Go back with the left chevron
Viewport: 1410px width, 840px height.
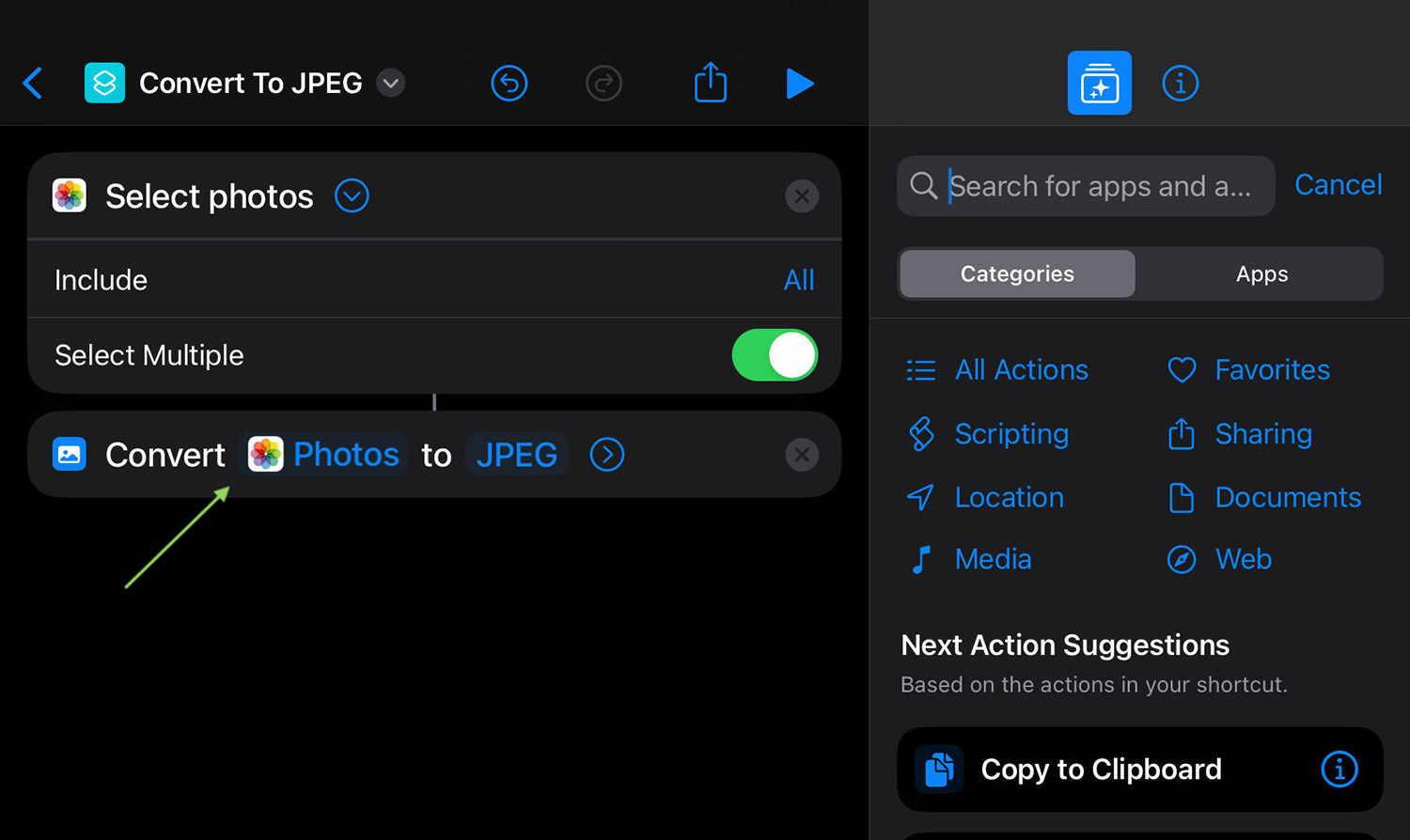(33, 84)
